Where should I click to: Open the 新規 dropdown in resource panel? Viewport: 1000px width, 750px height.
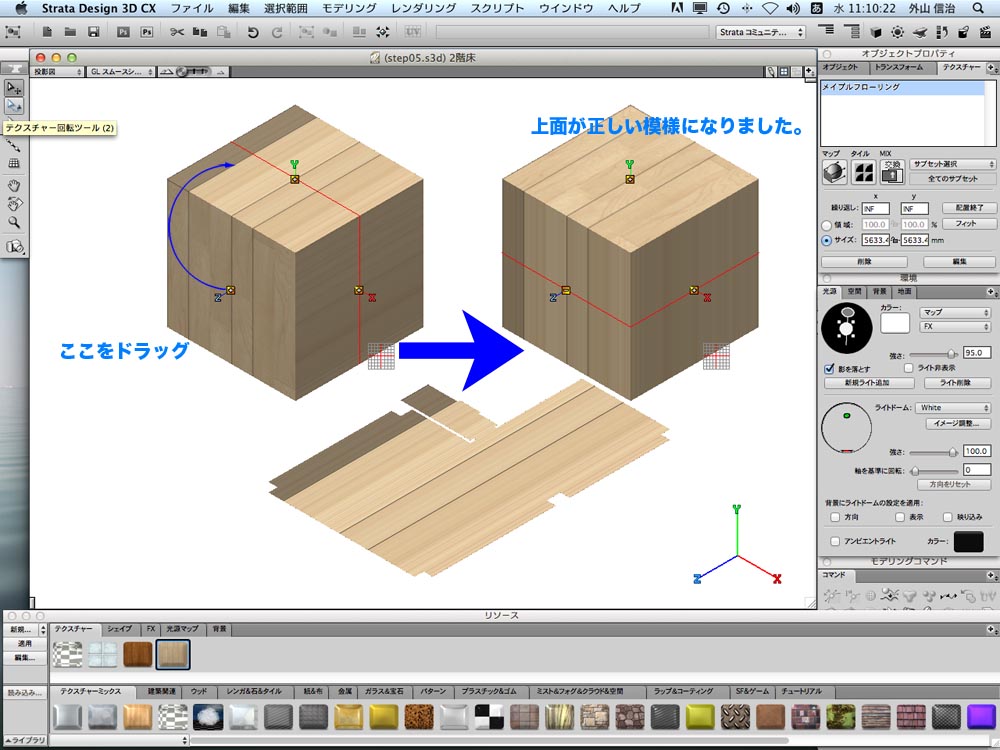coord(25,629)
